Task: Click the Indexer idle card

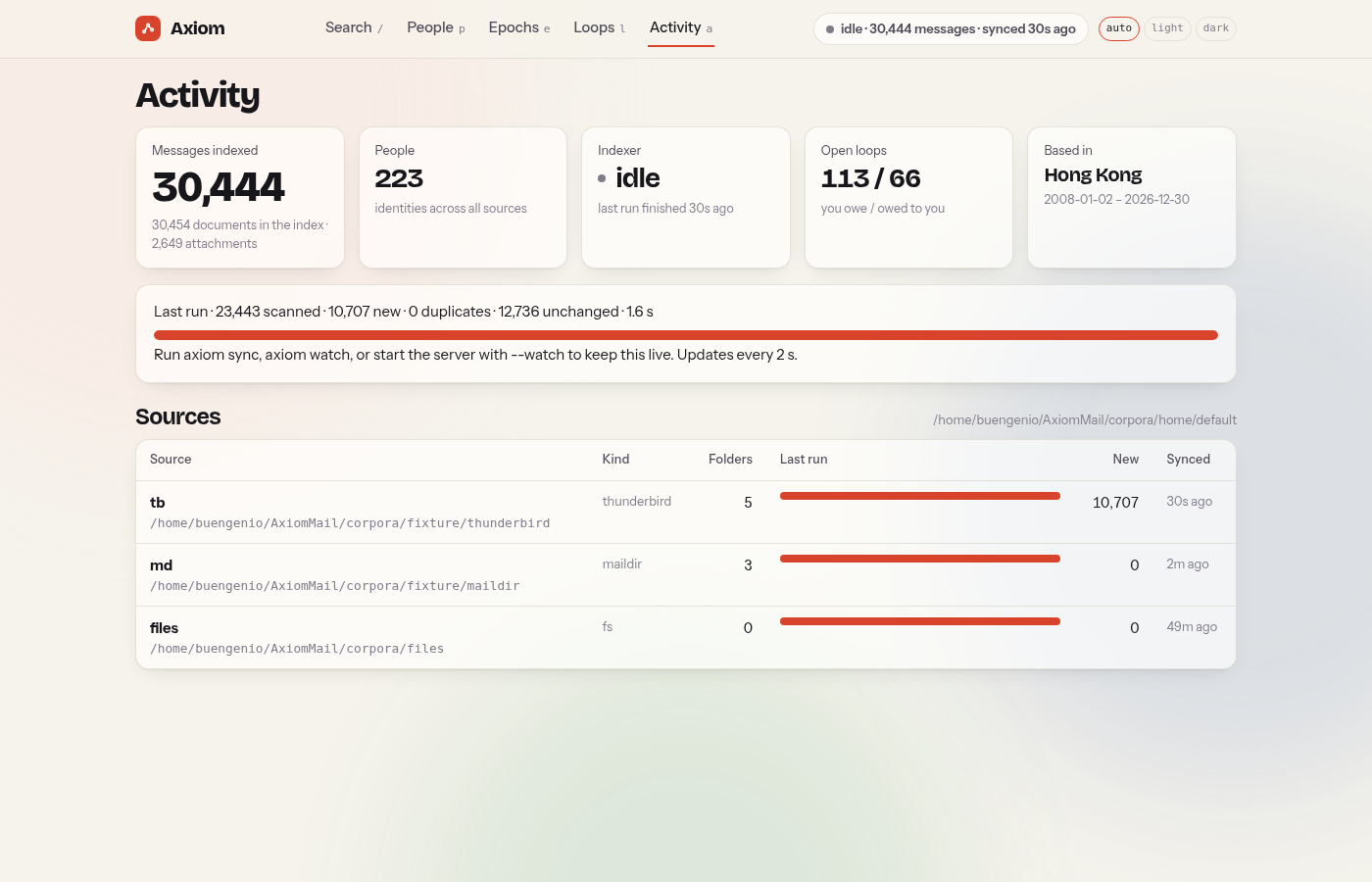Action: [686, 197]
